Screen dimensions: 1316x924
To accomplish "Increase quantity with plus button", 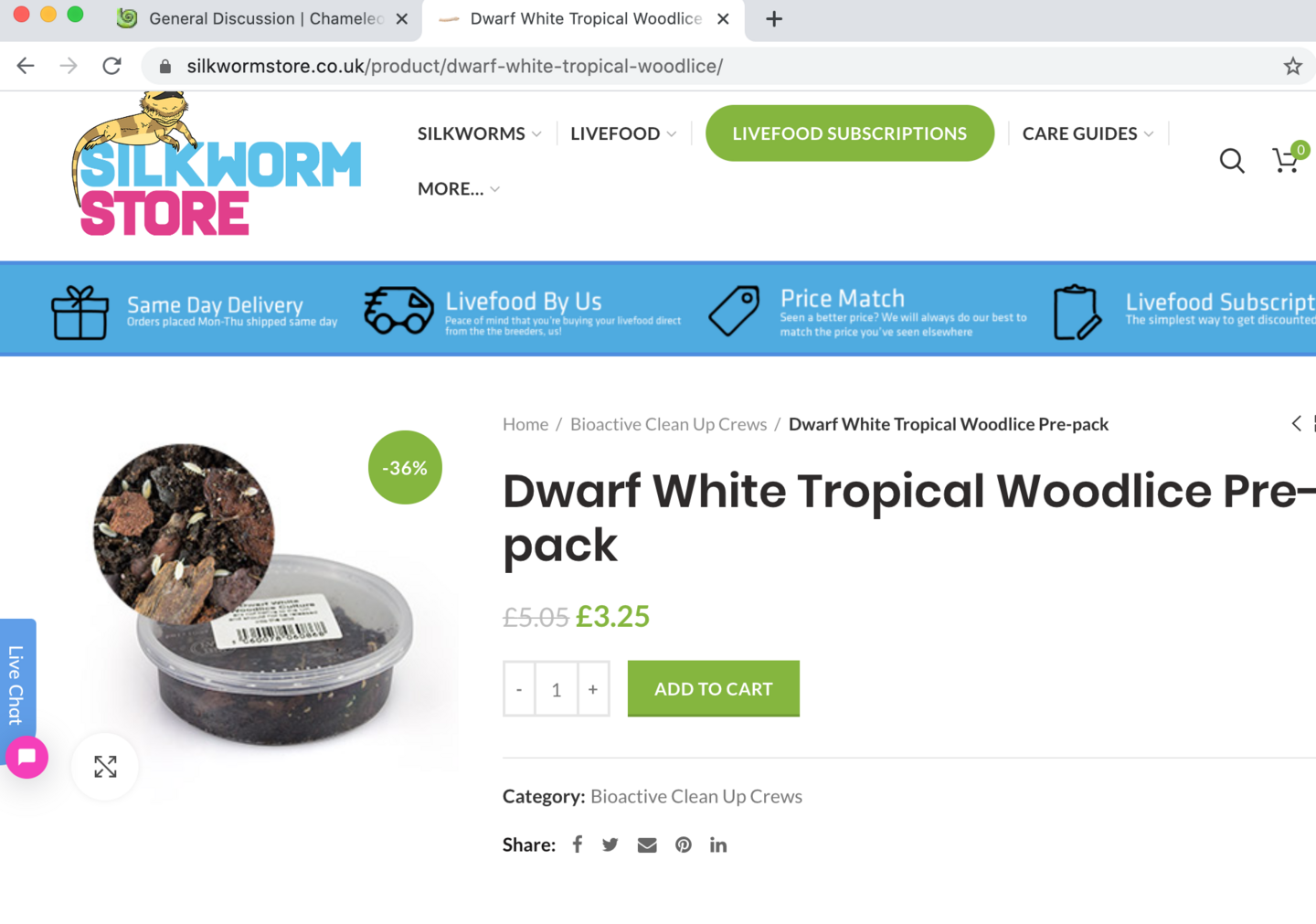I will [593, 689].
